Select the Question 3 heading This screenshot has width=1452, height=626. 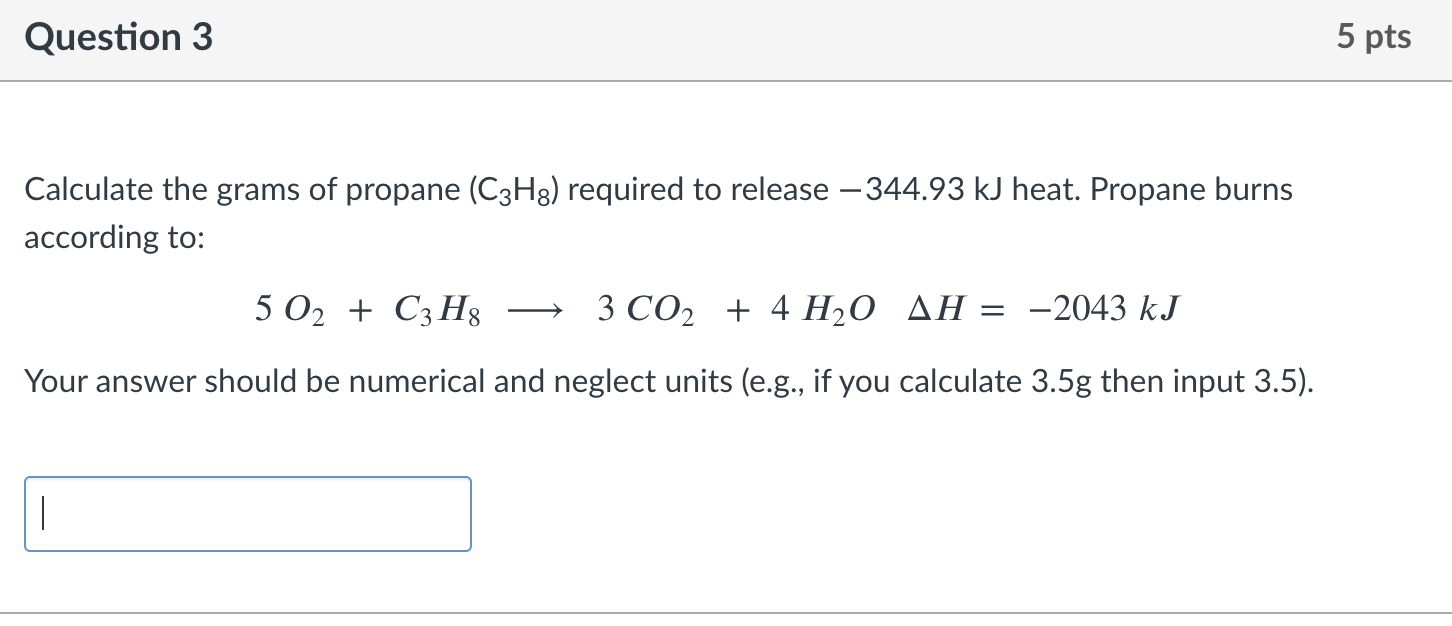point(119,37)
